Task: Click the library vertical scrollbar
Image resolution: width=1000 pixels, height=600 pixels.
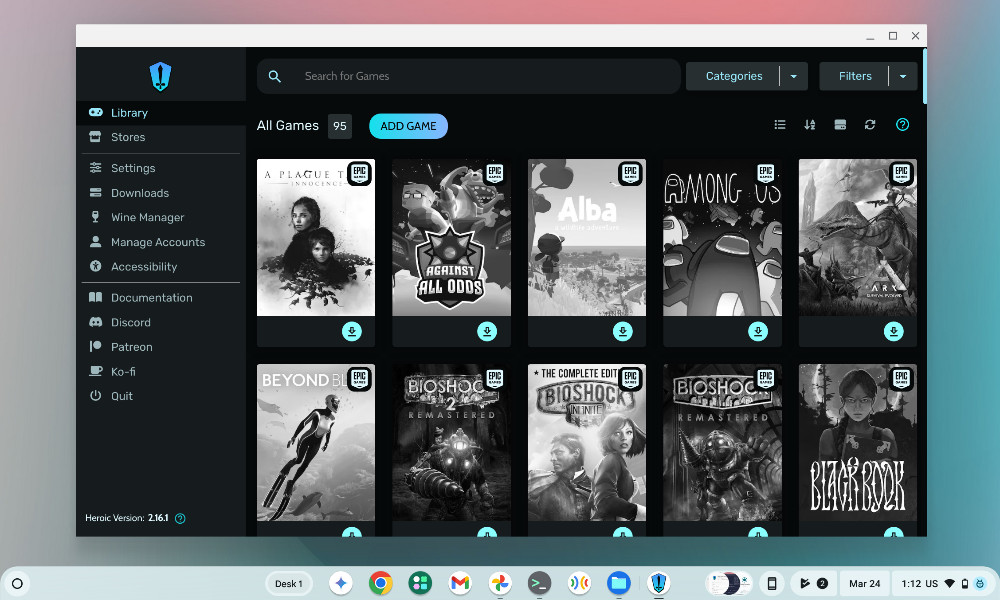Action: click(924, 77)
